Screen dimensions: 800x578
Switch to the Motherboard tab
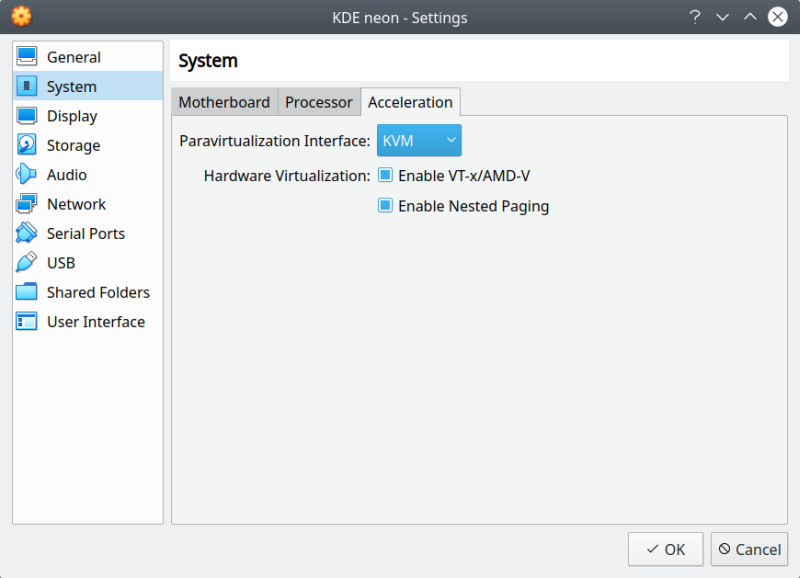224,101
